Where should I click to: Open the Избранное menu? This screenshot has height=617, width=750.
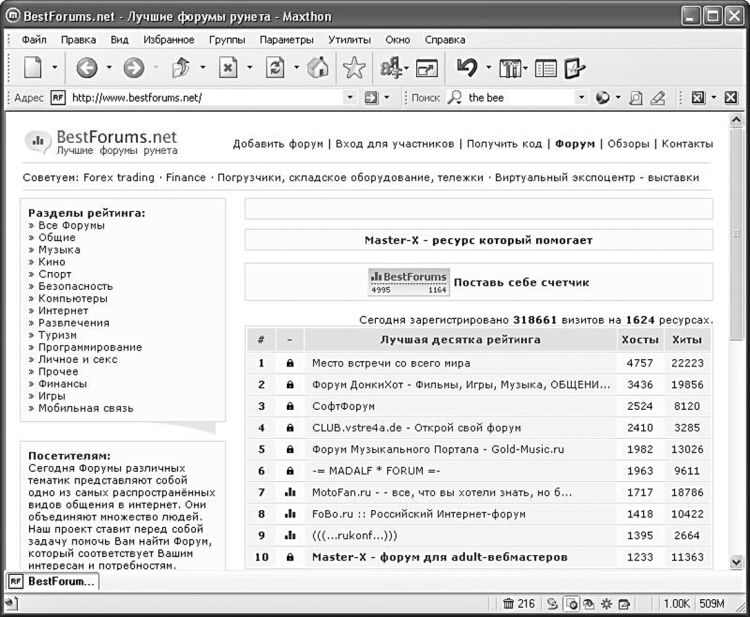tap(169, 40)
